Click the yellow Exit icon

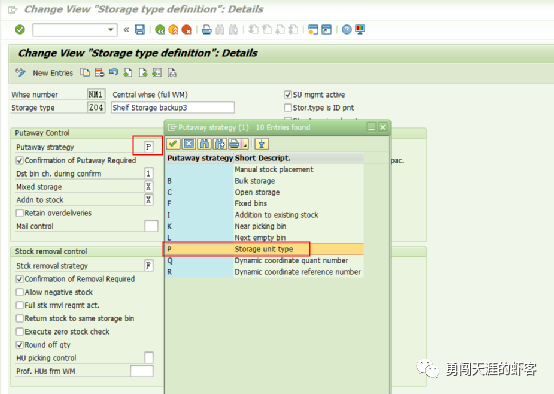[173, 30]
